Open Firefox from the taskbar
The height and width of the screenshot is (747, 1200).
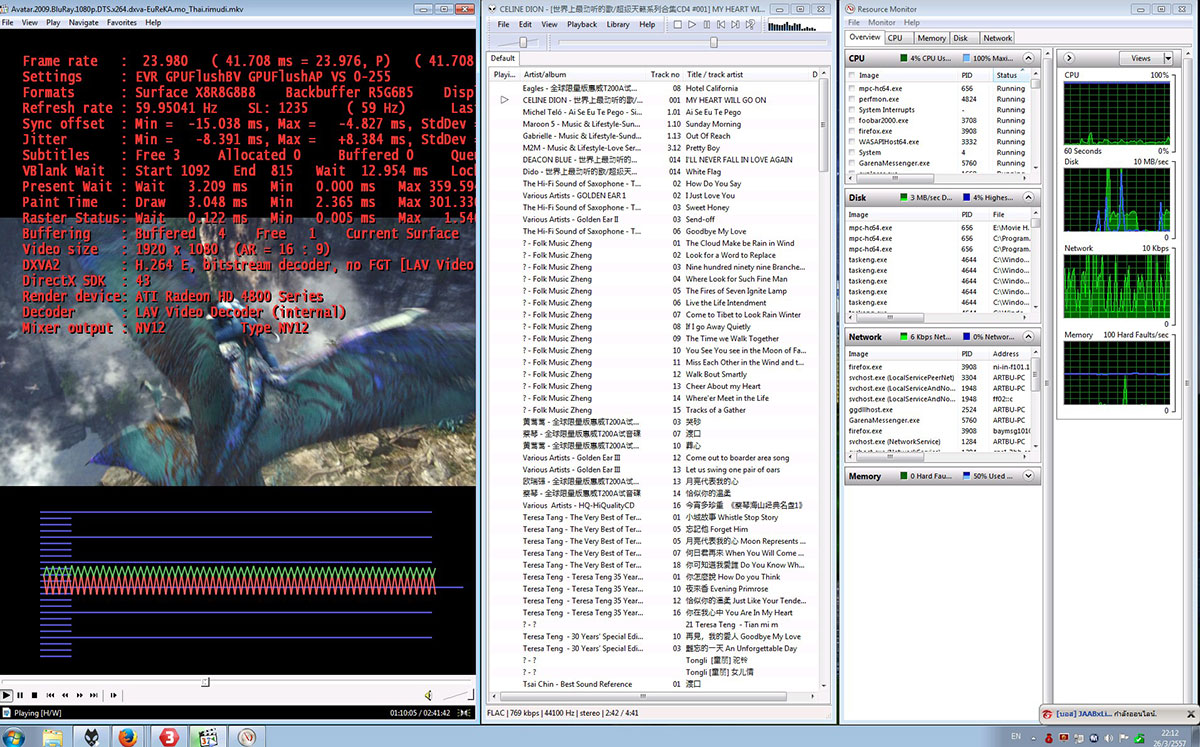(127, 739)
